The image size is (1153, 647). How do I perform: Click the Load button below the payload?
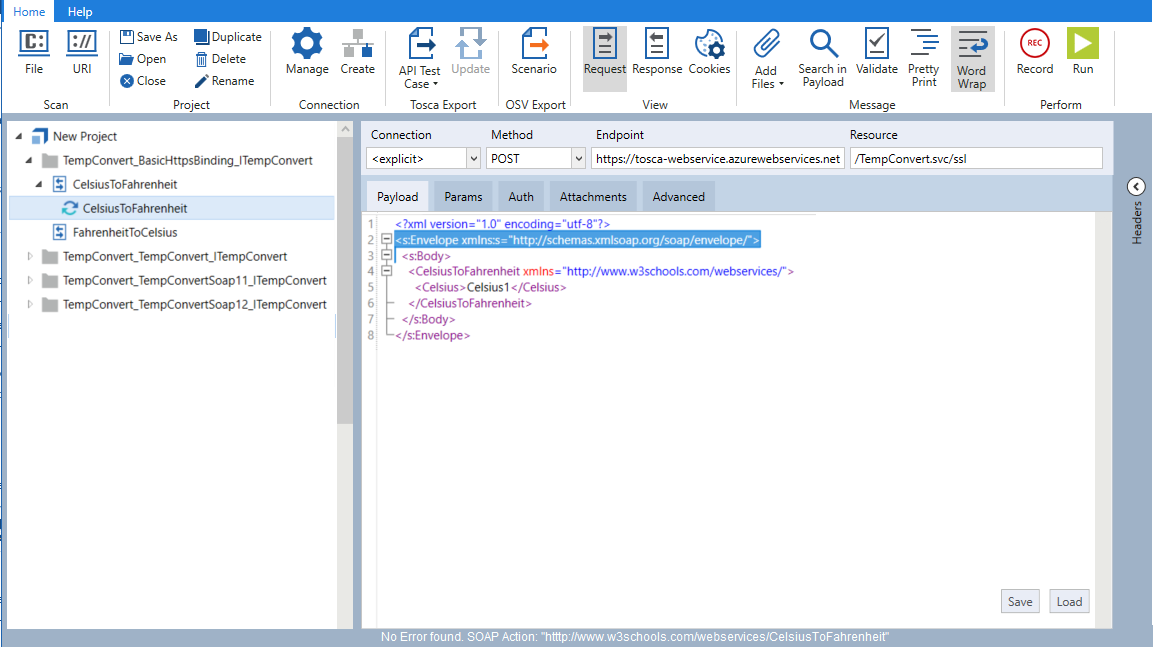pos(1069,601)
